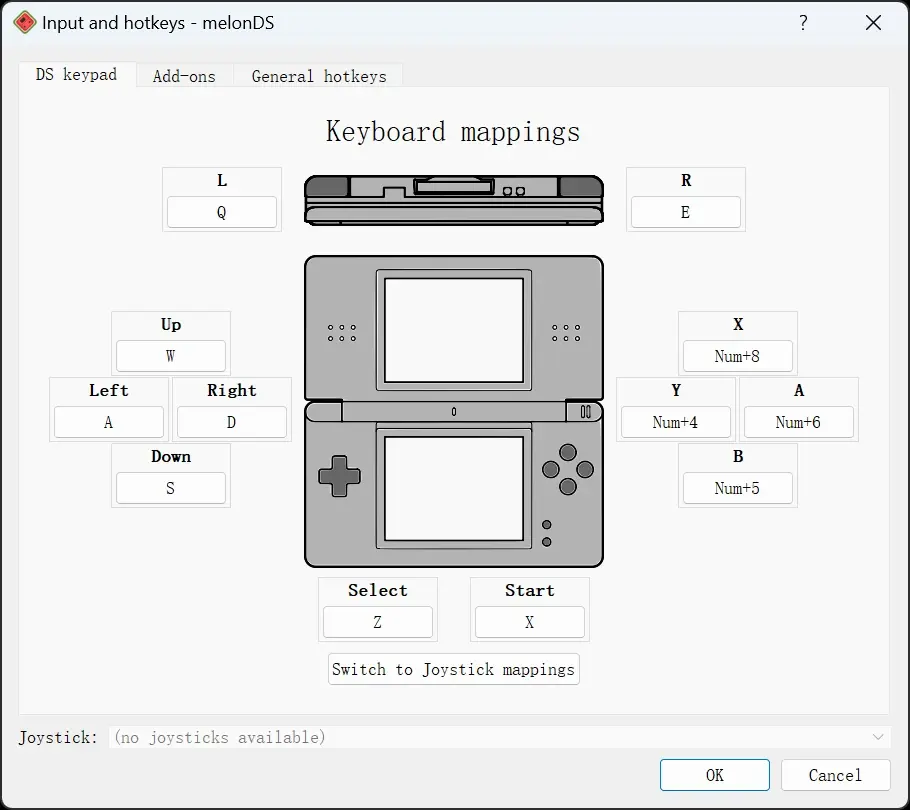This screenshot has height=810, width=910.
Task: Click the Select mapping field showing Z
Action: click(378, 622)
